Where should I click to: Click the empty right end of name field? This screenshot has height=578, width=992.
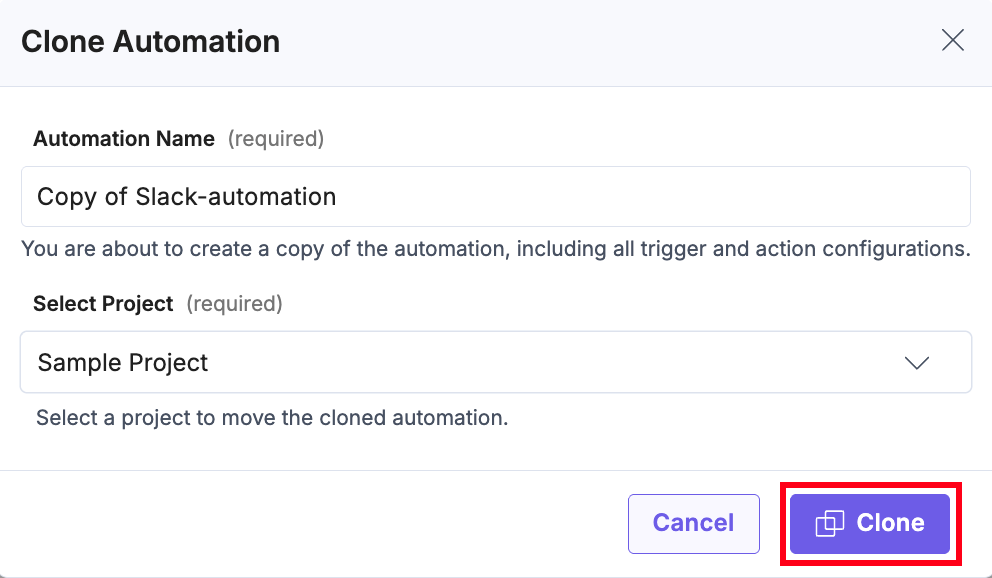[850, 197]
